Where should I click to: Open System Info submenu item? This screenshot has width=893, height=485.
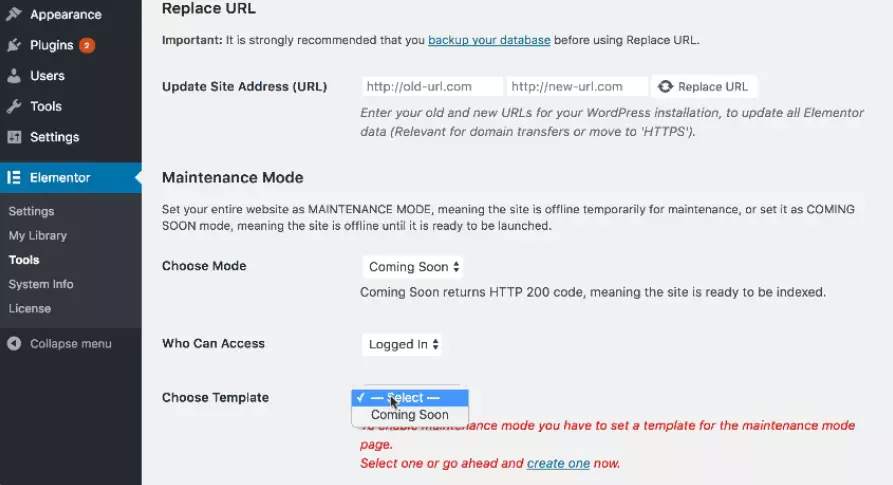pos(41,284)
